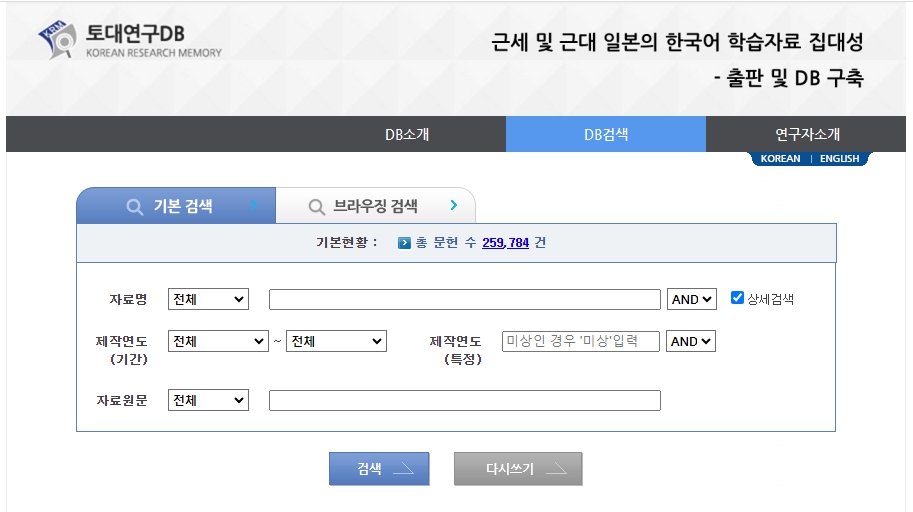
Task: Click the blue arrow icon before 총 문헌 수
Action: point(404,243)
